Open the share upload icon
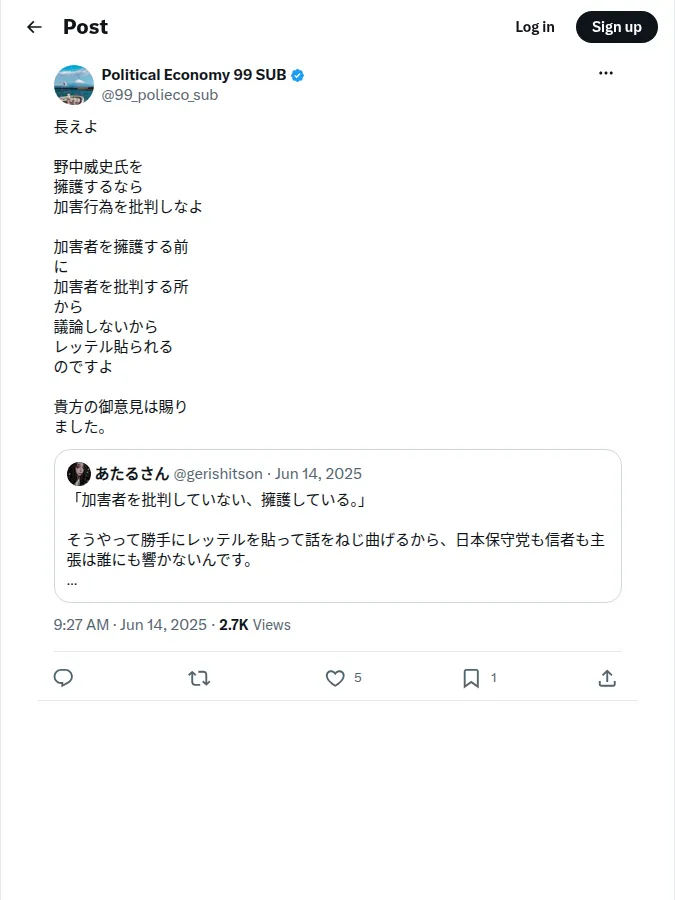The width and height of the screenshot is (675, 900). click(x=607, y=678)
